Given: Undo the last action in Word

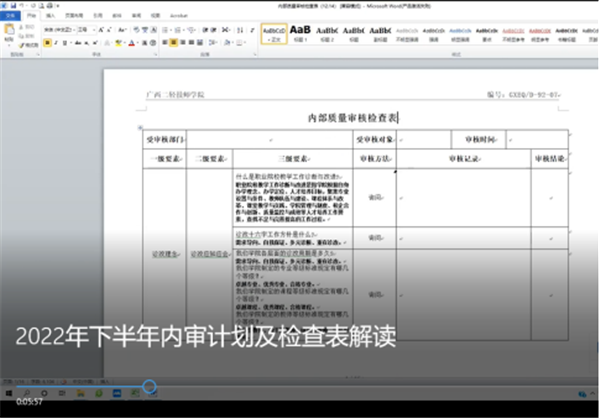Looking at the screenshot, I should click(x=21, y=6).
